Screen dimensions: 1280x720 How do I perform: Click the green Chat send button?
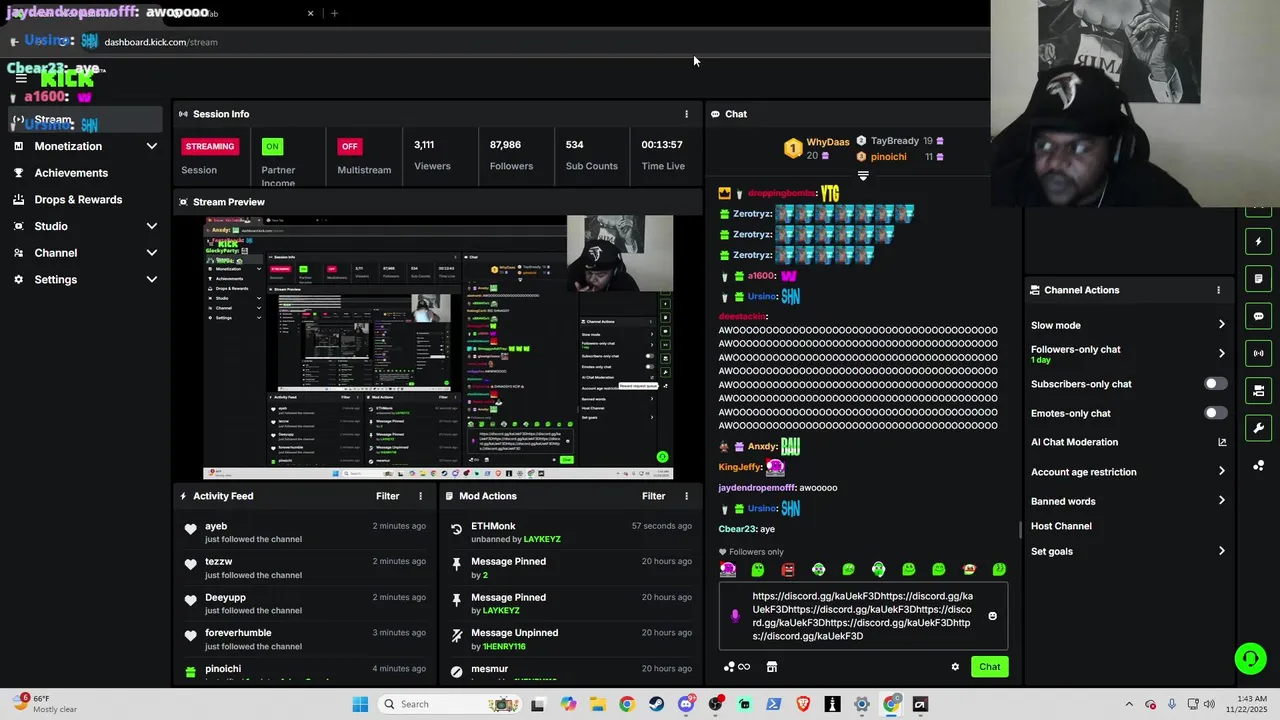[989, 667]
